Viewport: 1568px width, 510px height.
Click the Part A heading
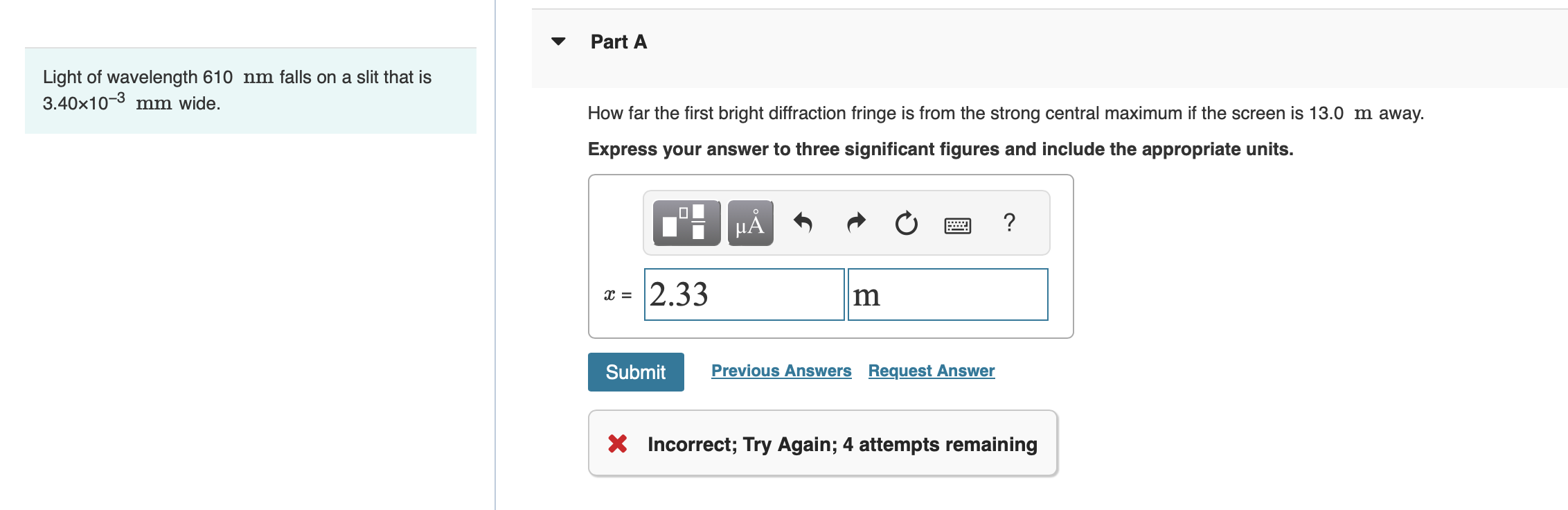(x=618, y=42)
